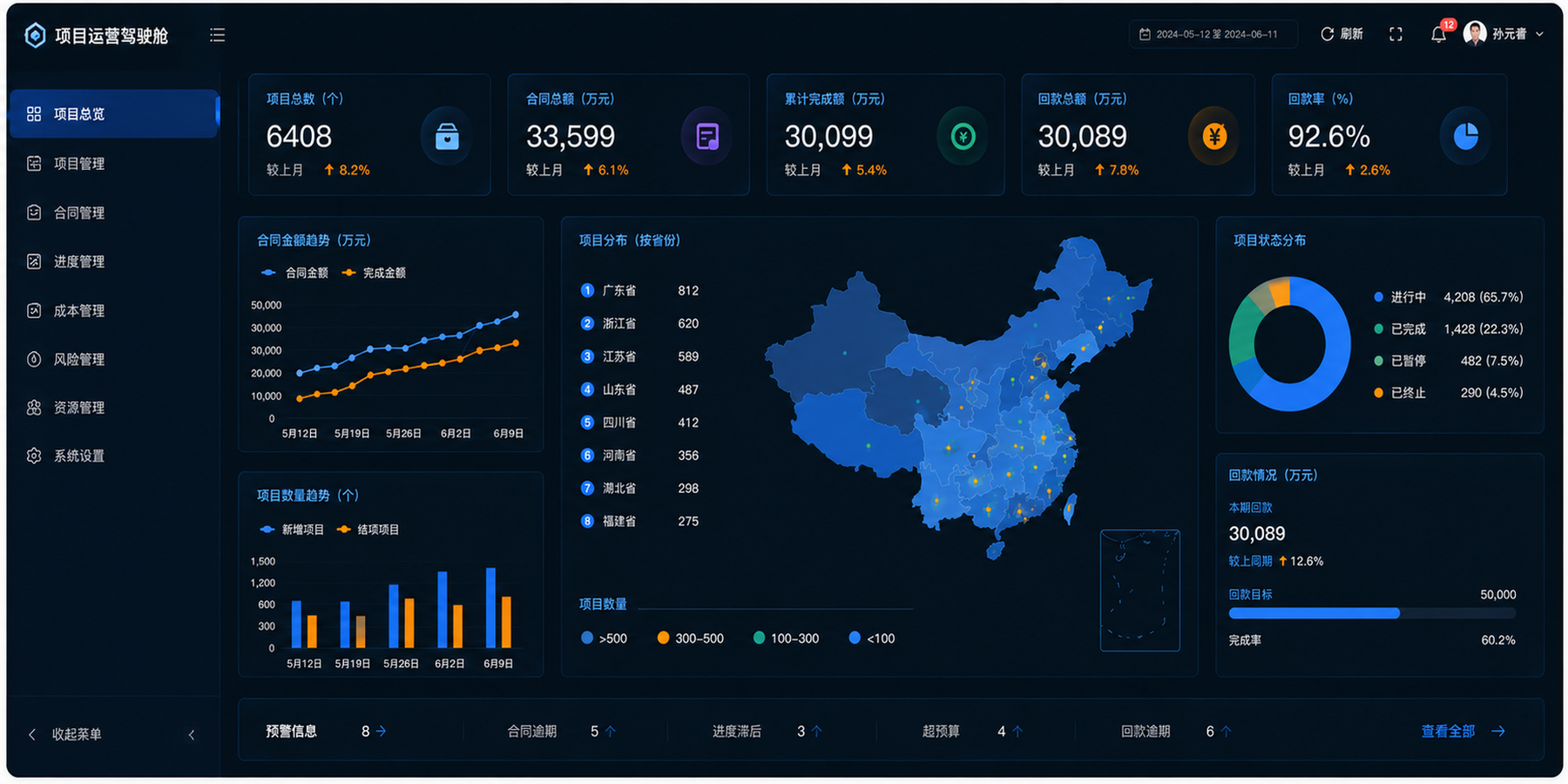Open the date range picker 2024-05-12
Image resolution: width=1568 pixels, height=784 pixels.
1213,34
